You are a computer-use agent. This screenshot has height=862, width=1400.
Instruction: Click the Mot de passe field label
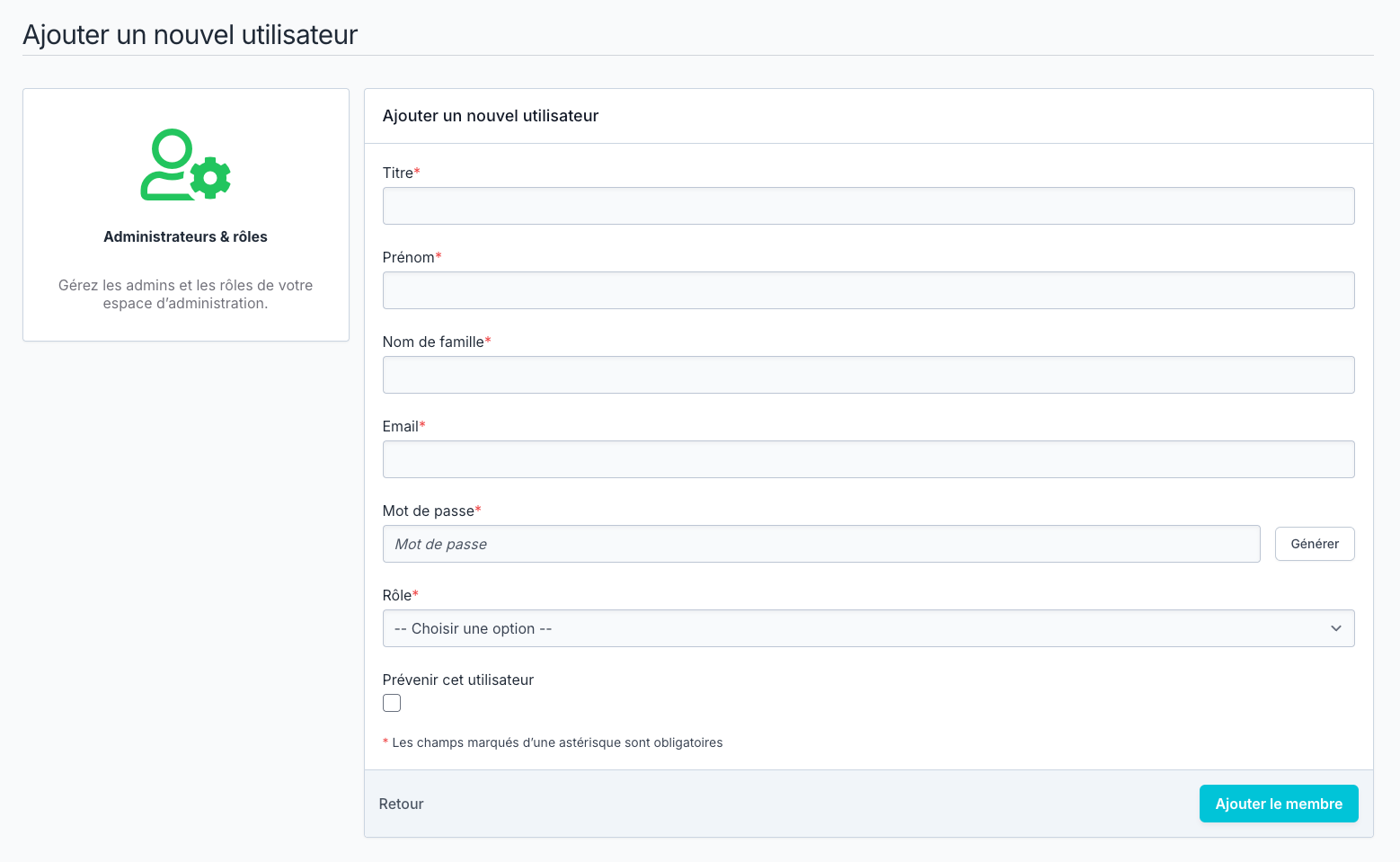428,511
